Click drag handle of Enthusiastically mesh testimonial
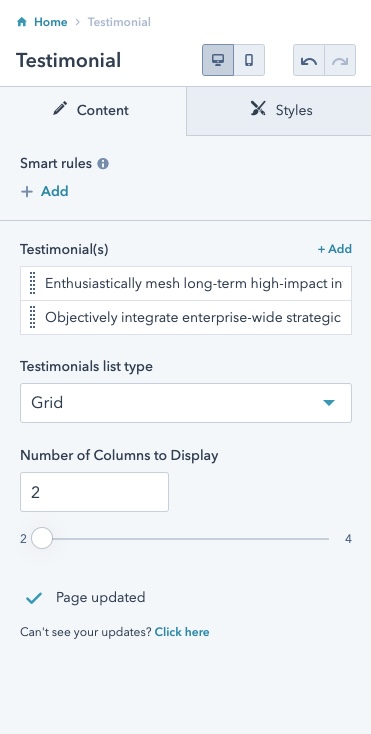 [33, 284]
